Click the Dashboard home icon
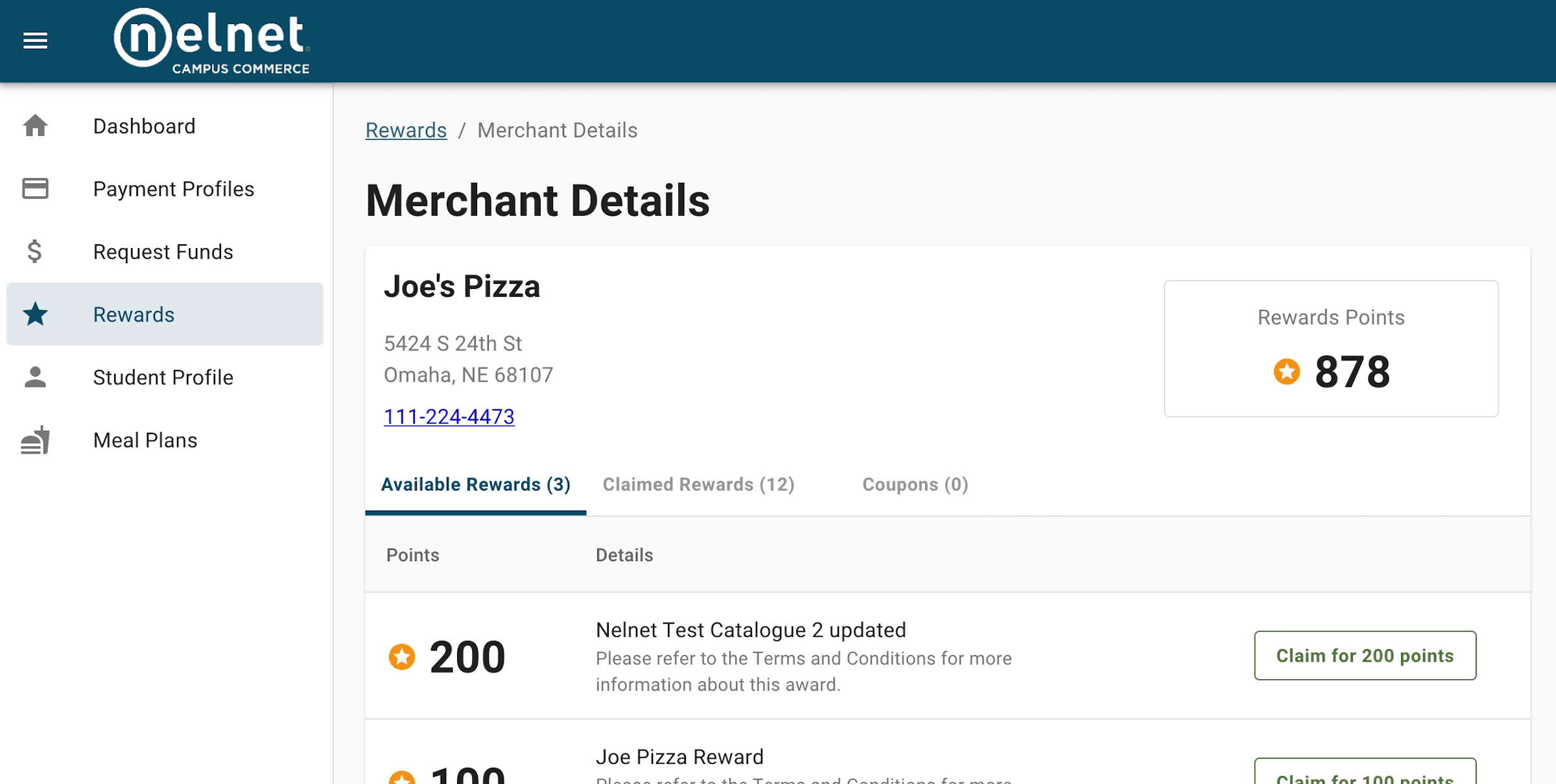This screenshot has height=784, width=1556. click(x=35, y=126)
